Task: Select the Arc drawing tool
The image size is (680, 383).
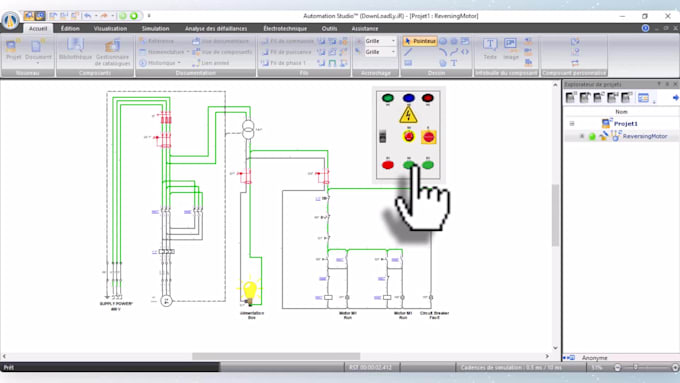Action: pos(443,52)
